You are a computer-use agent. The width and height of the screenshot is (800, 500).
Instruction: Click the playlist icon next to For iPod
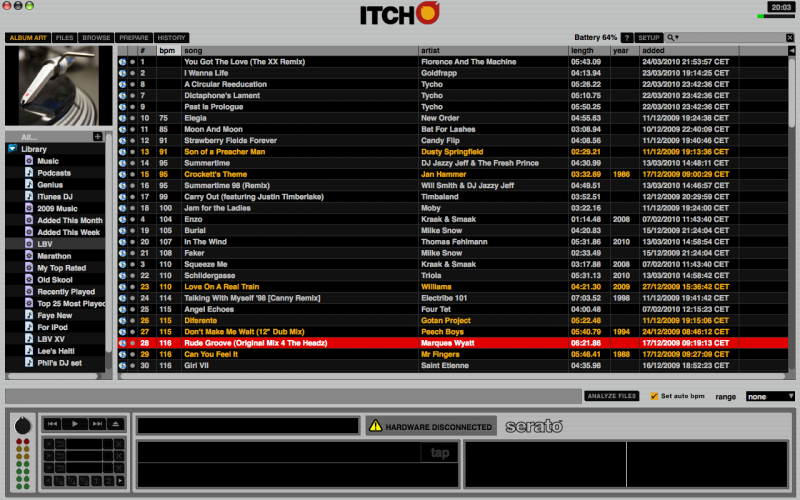29,327
